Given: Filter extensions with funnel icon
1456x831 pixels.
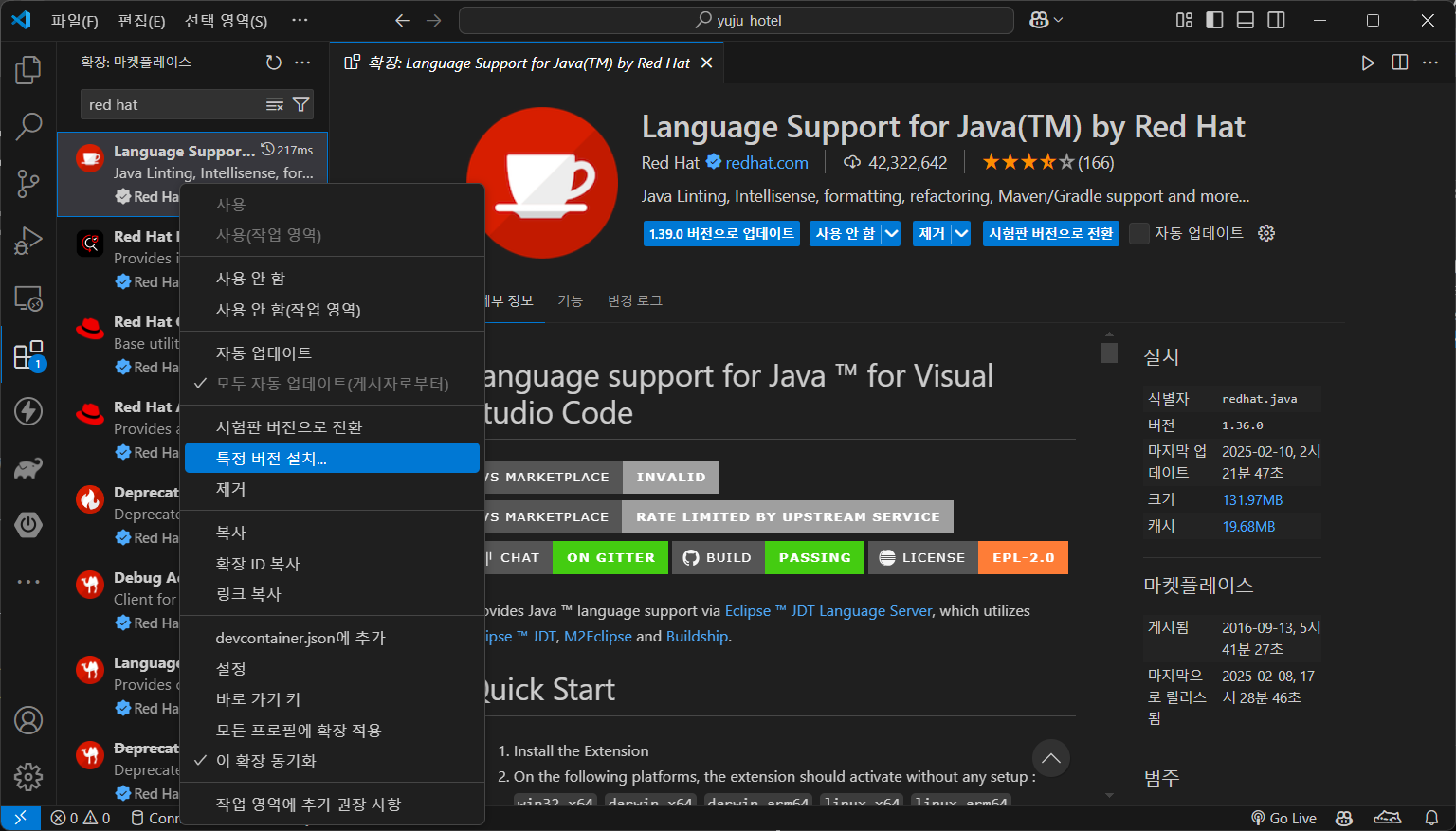Looking at the screenshot, I should [300, 104].
